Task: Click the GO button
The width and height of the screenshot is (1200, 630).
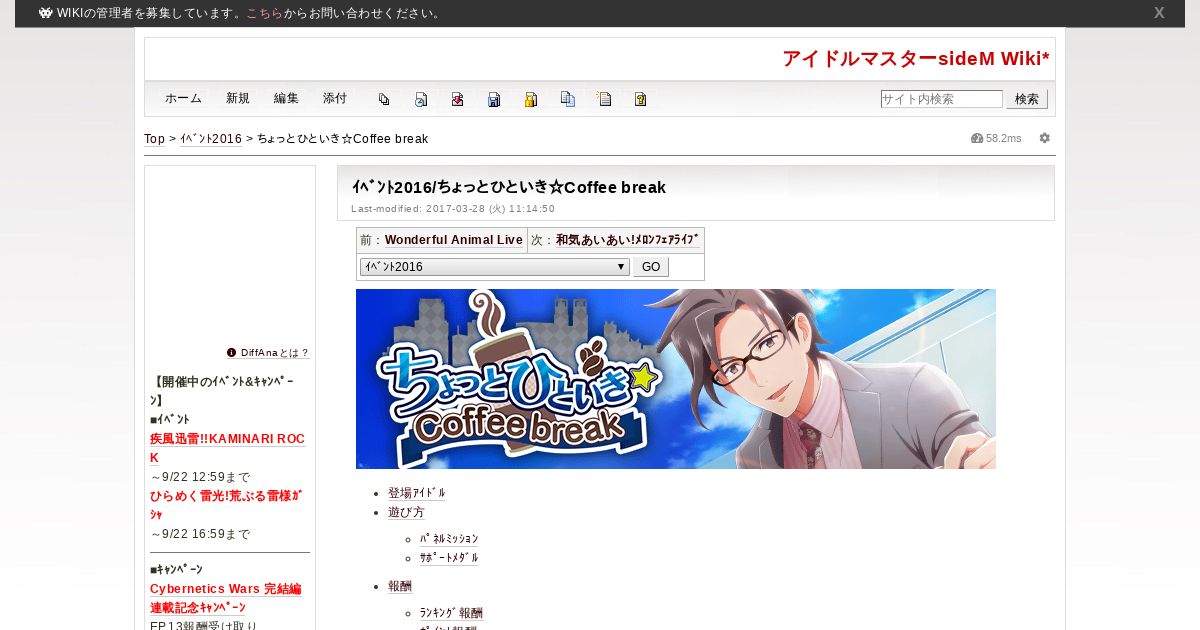Action: pyautogui.click(x=651, y=267)
